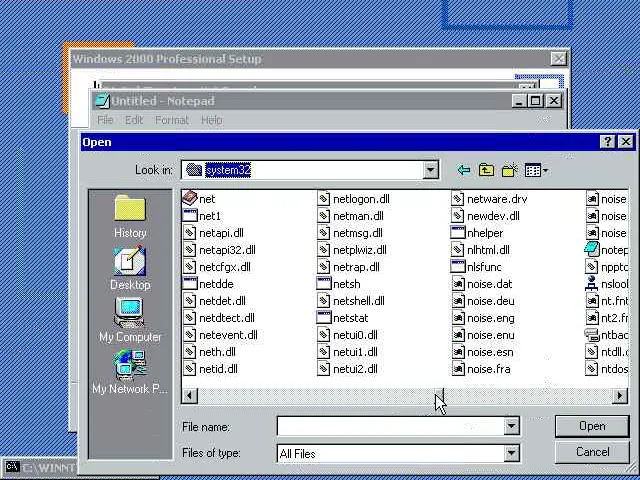The width and height of the screenshot is (640, 480).
Task: Open the Help menu in Notepad
Action: click(x=211, y=120)
